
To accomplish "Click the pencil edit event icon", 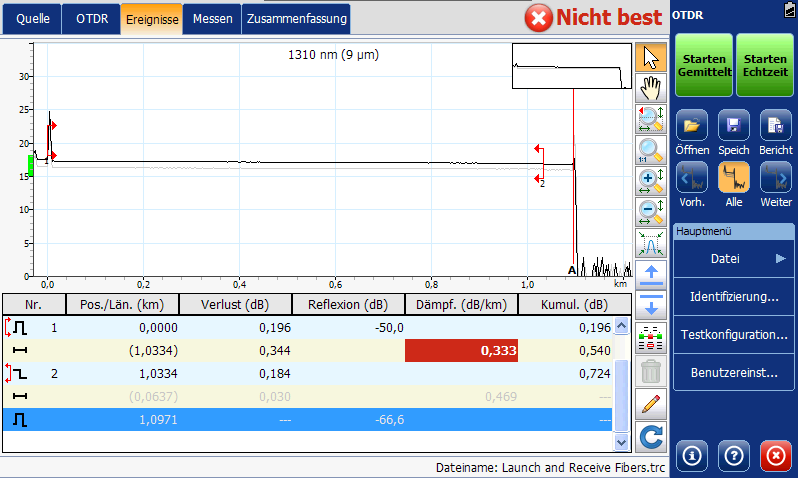I will pyautogui.click(x=651, y=403).
